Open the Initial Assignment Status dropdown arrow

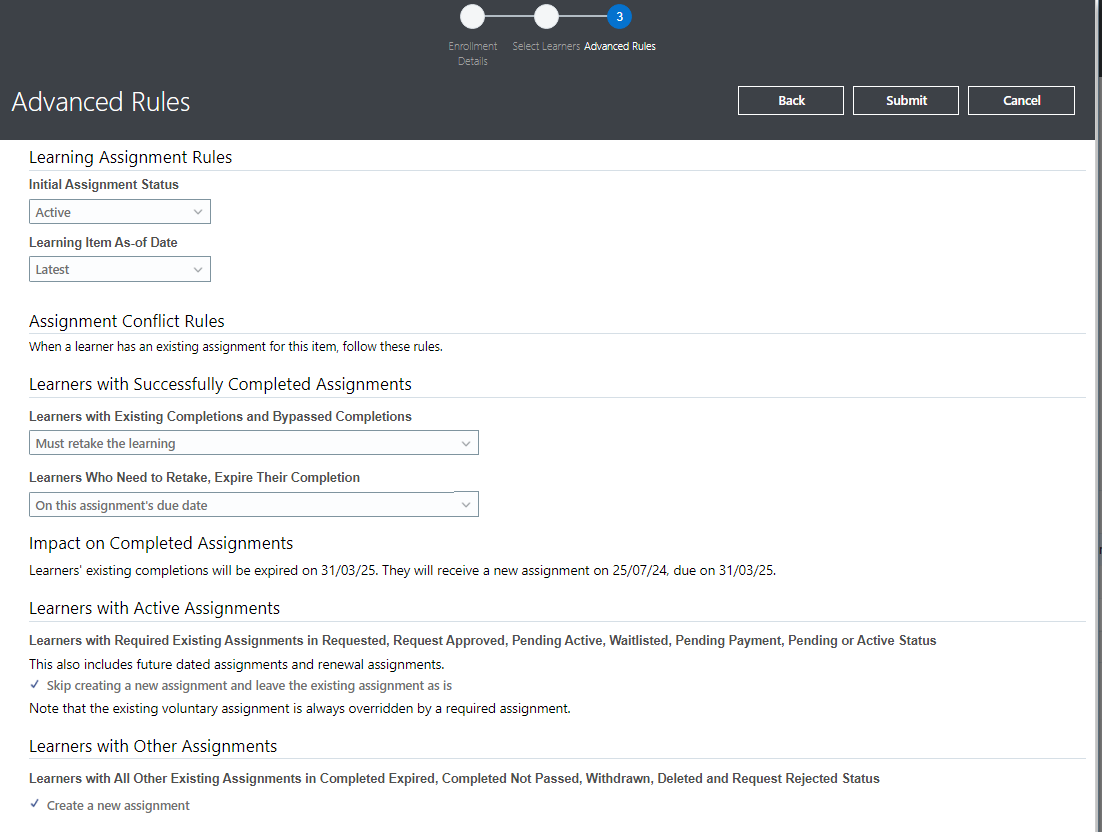(198, 211)
